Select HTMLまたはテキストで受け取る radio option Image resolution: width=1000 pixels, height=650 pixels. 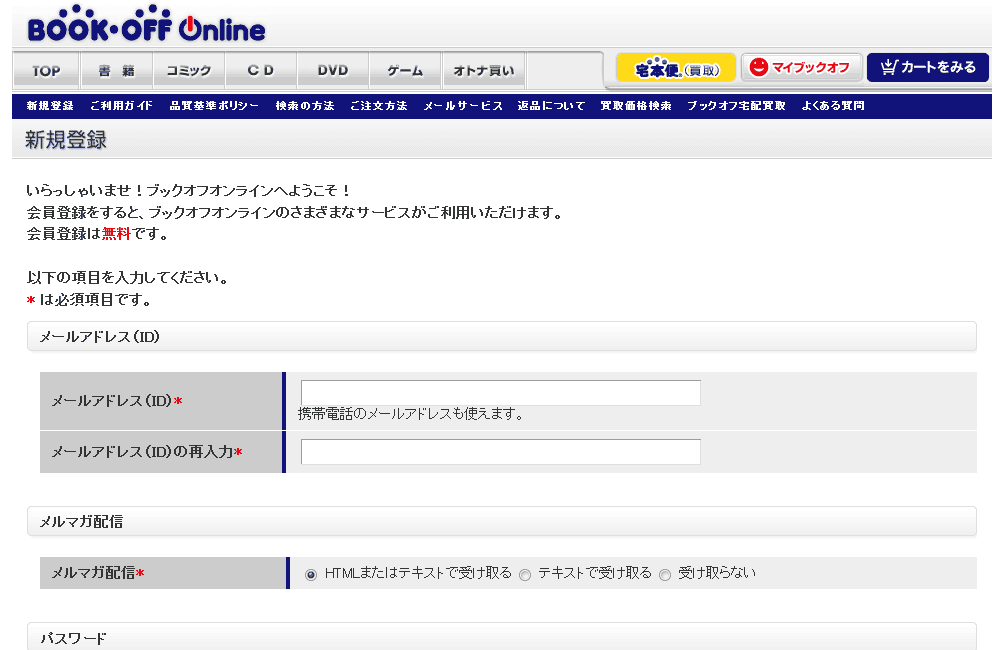(311, 574)
